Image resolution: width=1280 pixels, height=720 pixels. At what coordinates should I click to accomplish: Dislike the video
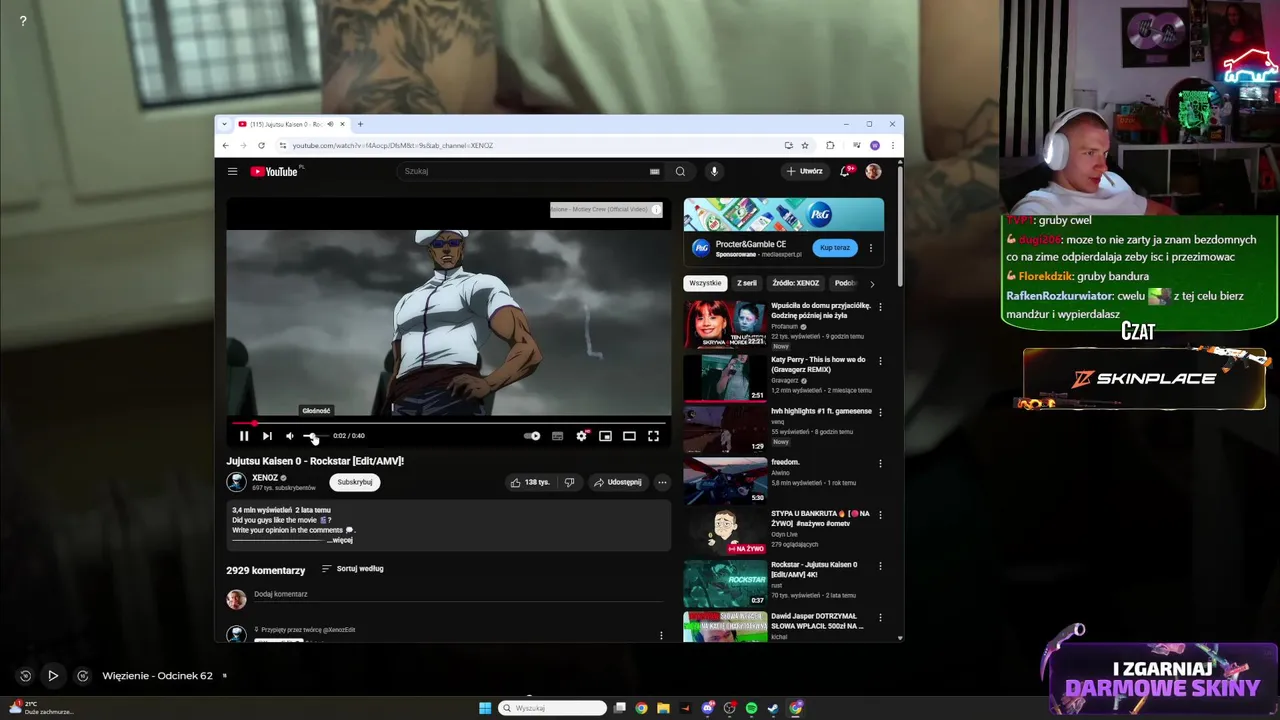click(x=569, y=482)
